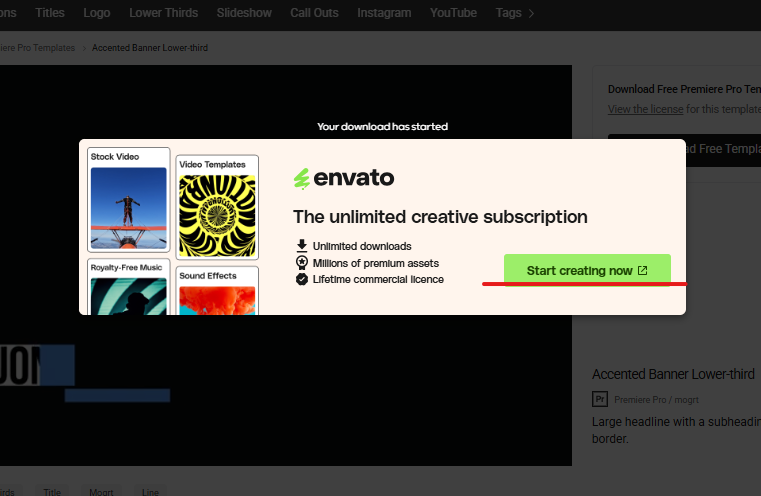The width and height of the screenshot is (761, 496).
Task: Click the Lifetime commercial licence checkmark icon
Action: 302,279
